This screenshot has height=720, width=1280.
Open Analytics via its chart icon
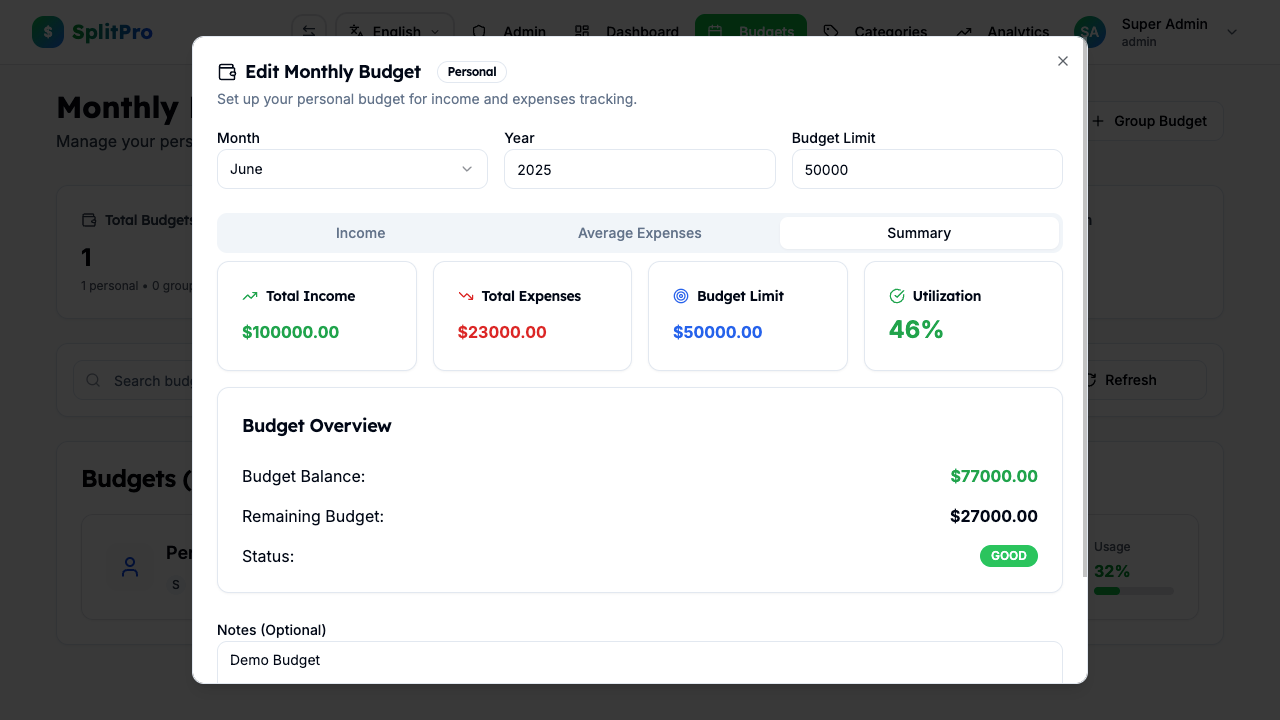point(963,31)
